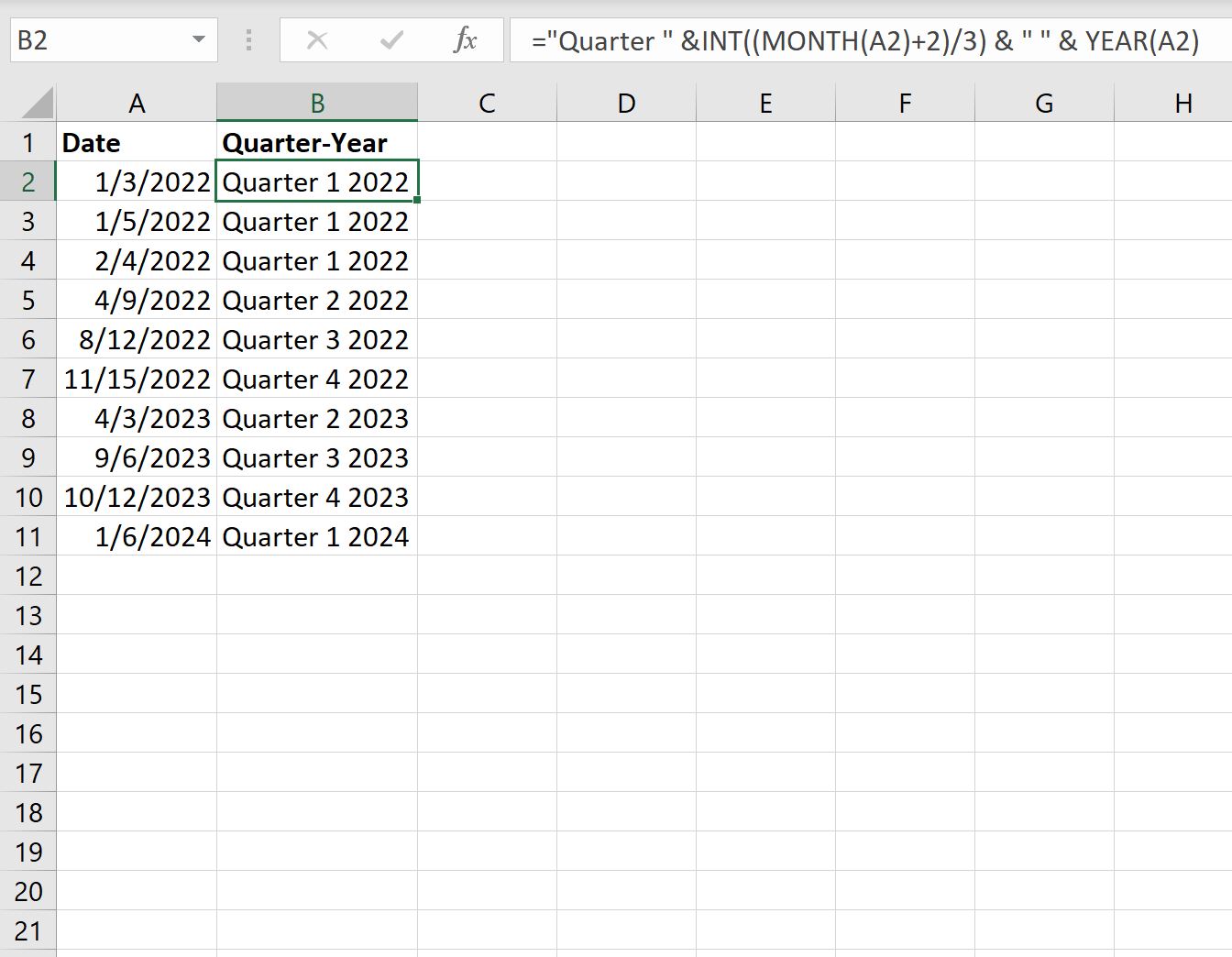
Task: Open the Insert Function fx icon
Action: (x=466, y=40)
